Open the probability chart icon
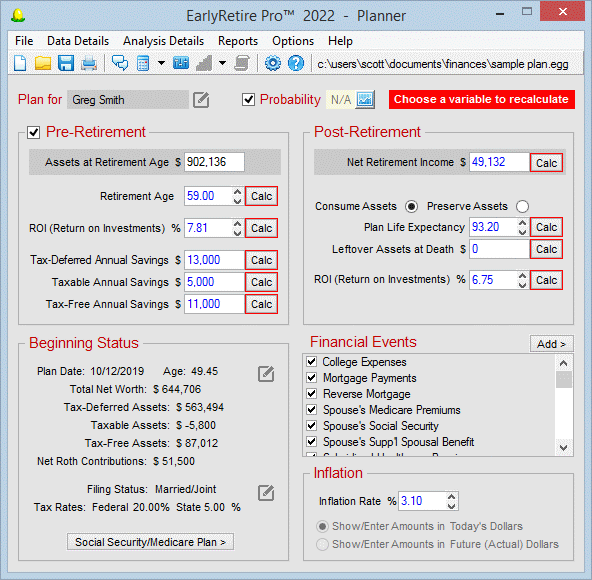Viewport: 592px width, 580px height. pos(365,100)
